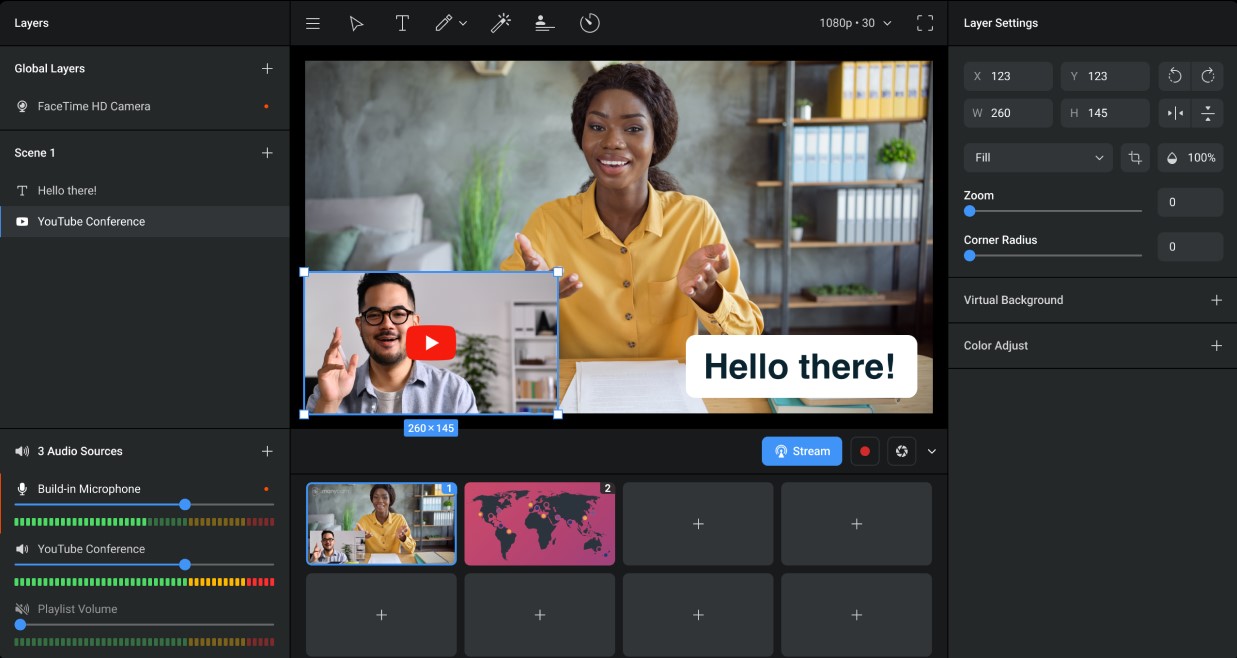Open the hamburger menu in the top toolbar
Image resolution: width=1237 pixels, height=658 pixels.
(313, 23)
